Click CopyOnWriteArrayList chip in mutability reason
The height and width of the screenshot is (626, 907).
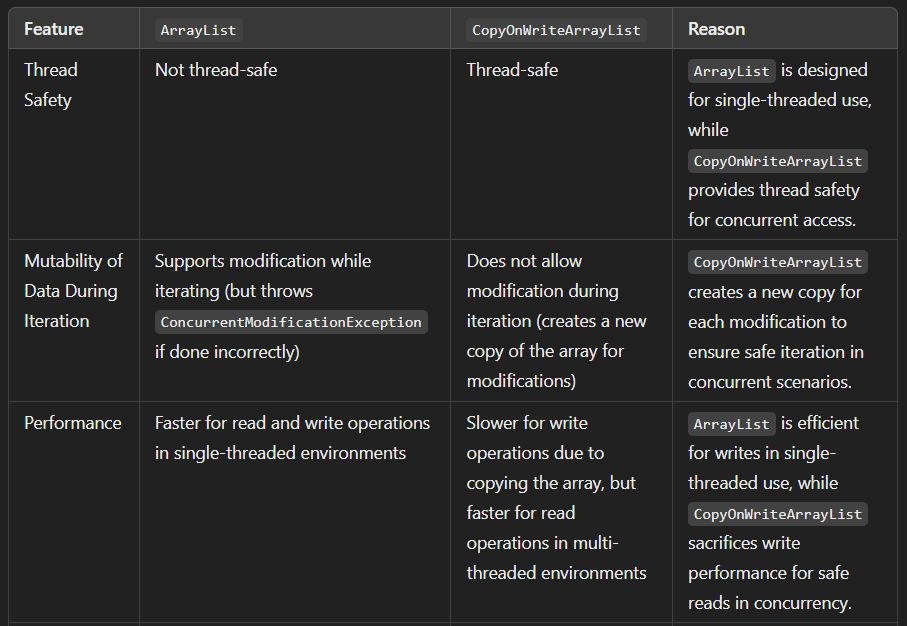(x=777, y=262)
